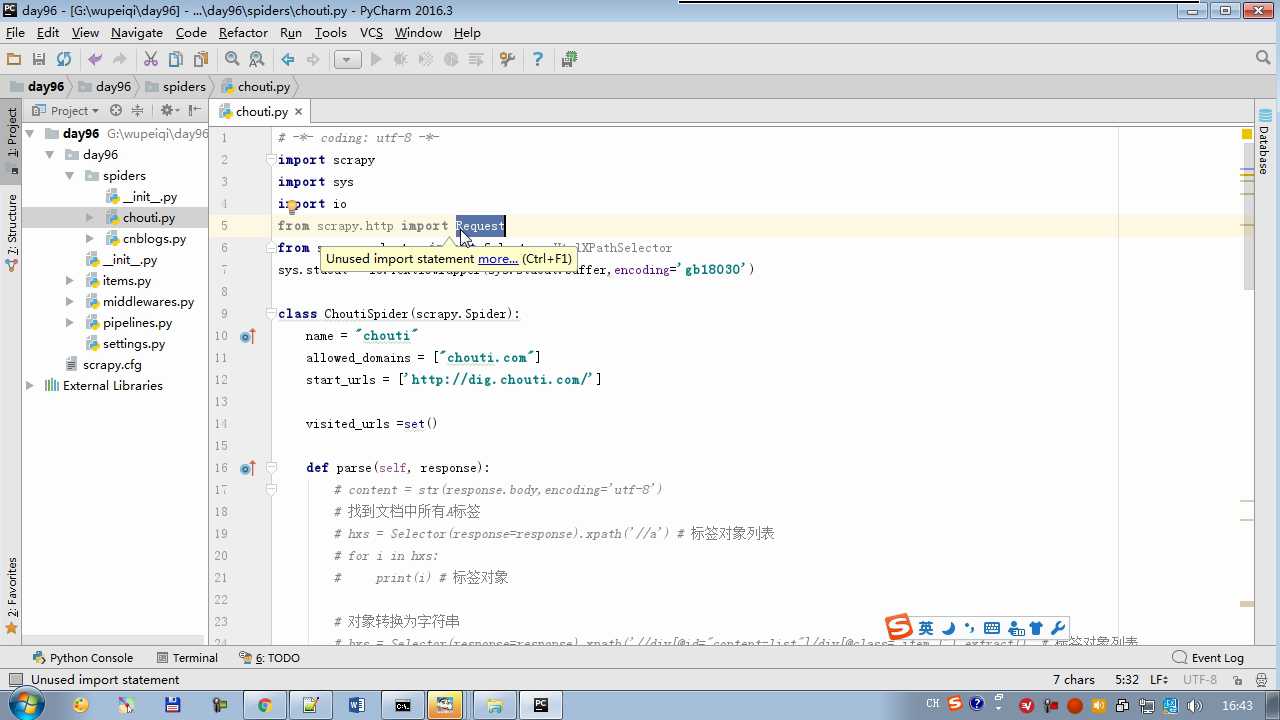Click the green chip toolbar icon
Screen dimensions: 1280x720
click(569, 60)
